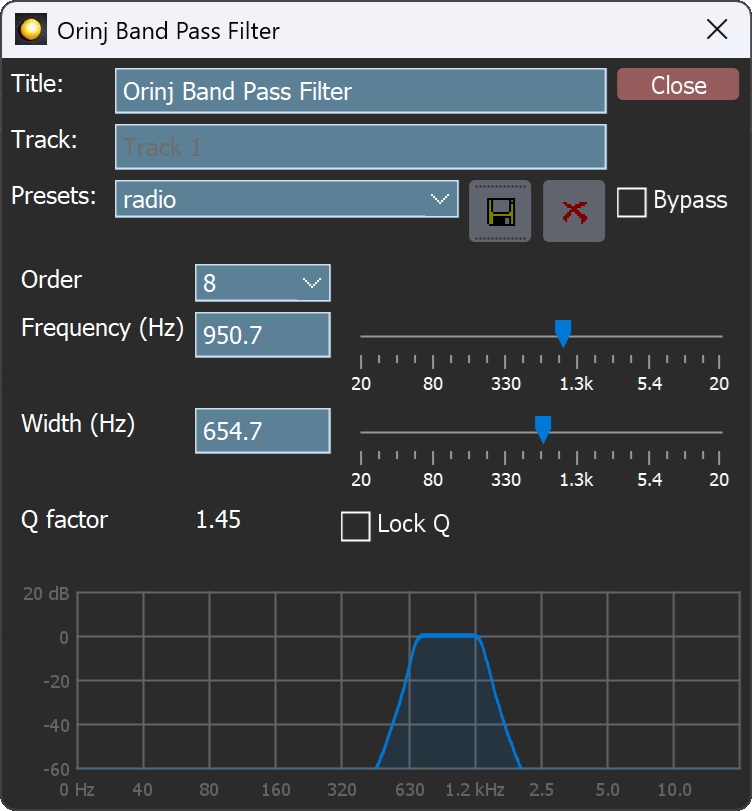Click the Width slider handle
The image size is (752, 811).
point(543,430)
